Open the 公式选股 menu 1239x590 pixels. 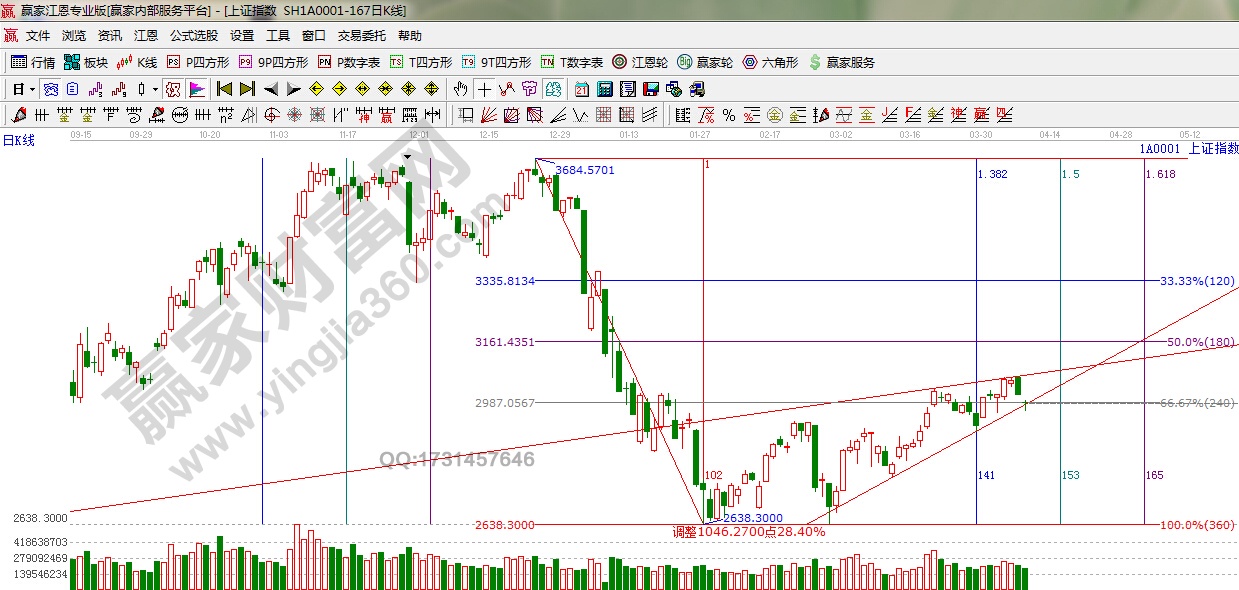click(x=193, y=36)
